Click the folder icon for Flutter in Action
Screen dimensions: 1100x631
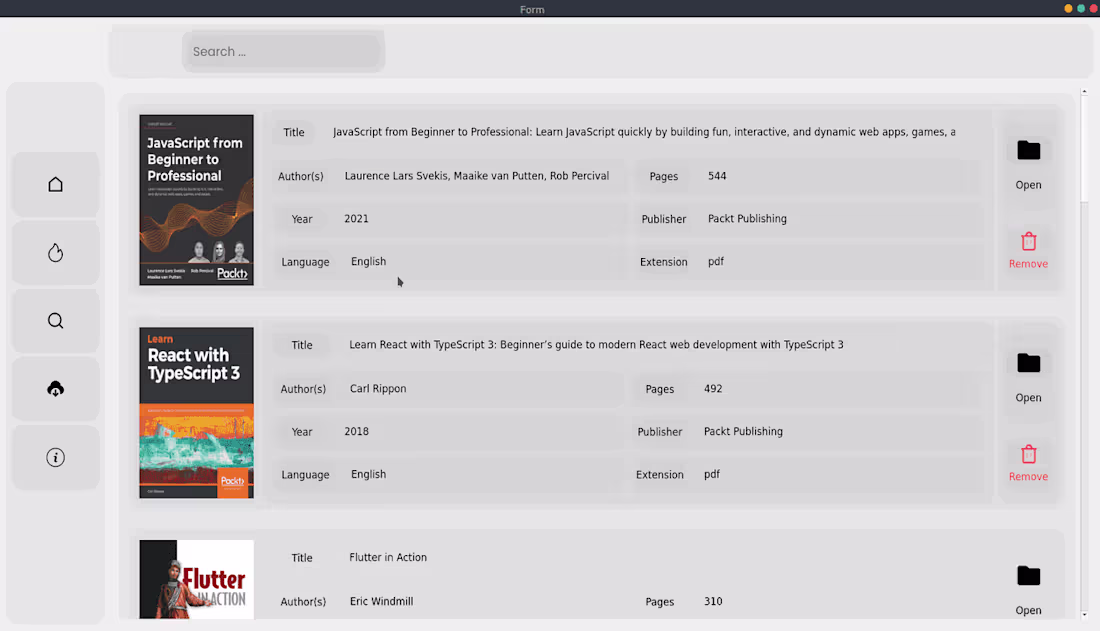coord(1028,575)
